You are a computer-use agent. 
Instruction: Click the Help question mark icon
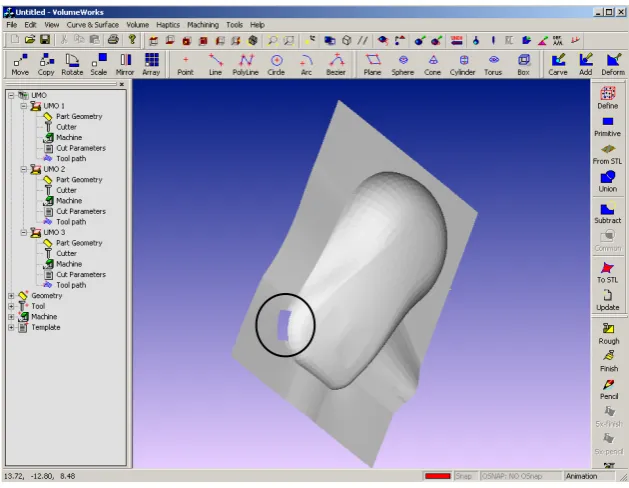click(x=132, y=40)
